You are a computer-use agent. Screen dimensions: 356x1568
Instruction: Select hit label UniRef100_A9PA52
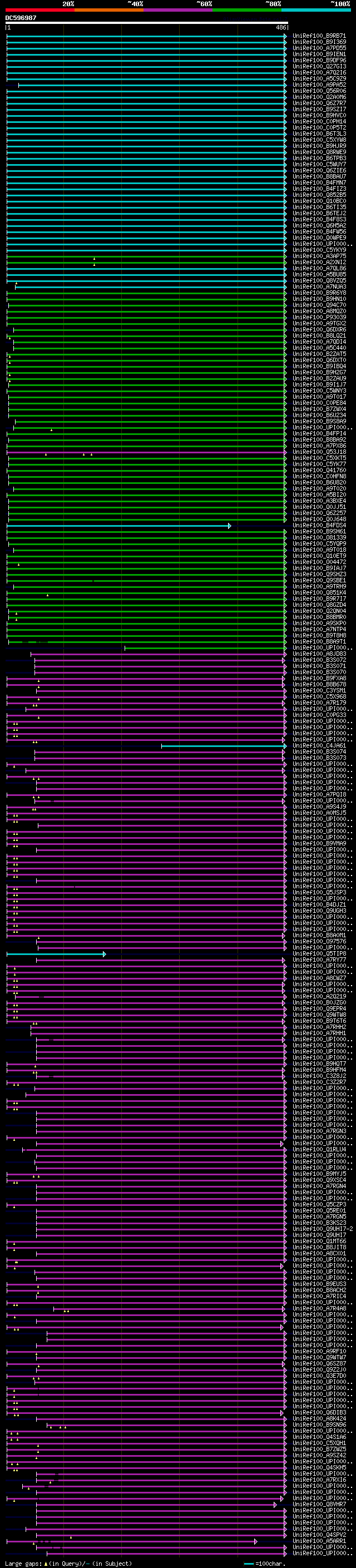[x=319, y=85]
